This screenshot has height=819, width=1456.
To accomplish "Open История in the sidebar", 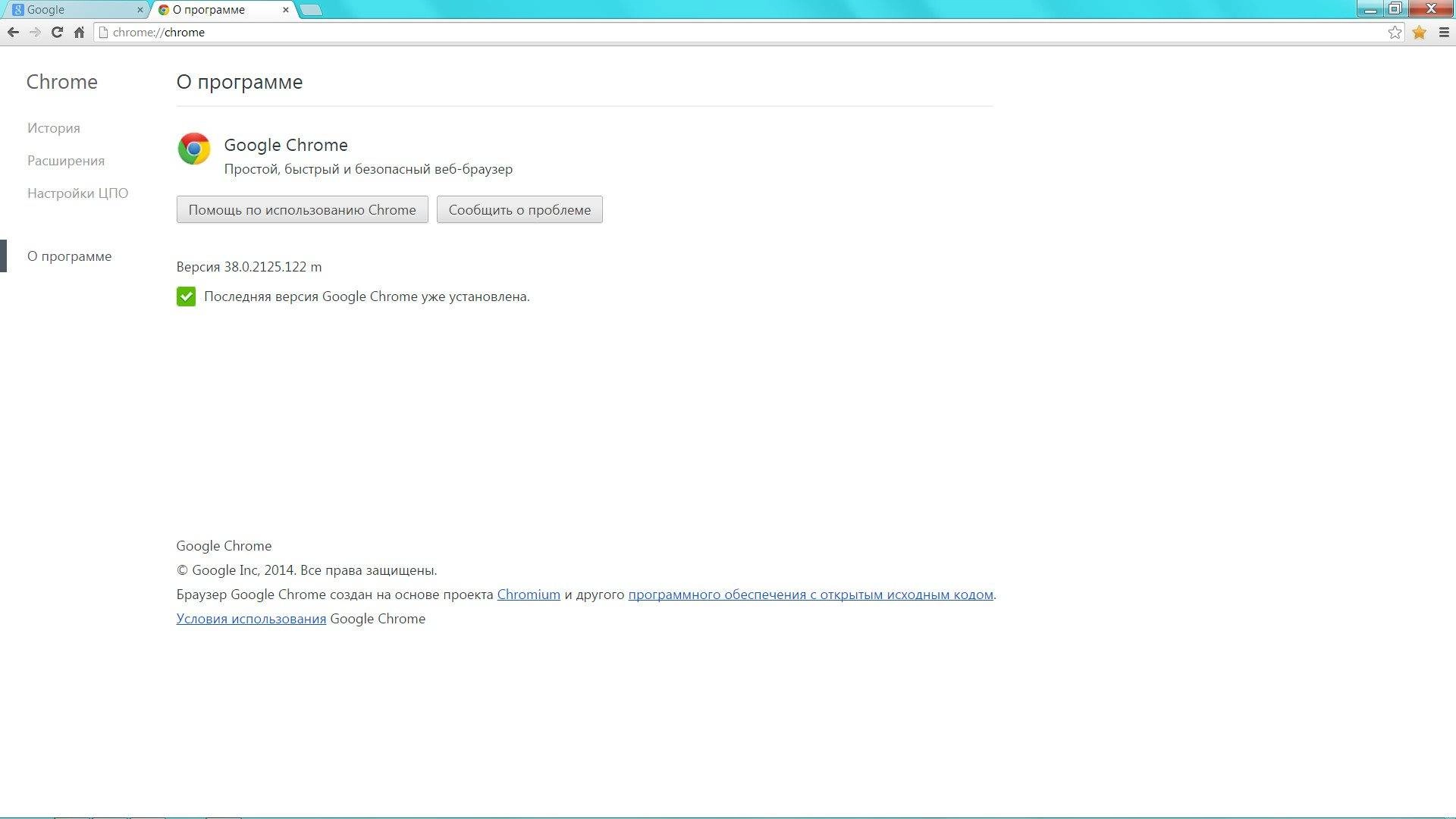I will 54,128.
